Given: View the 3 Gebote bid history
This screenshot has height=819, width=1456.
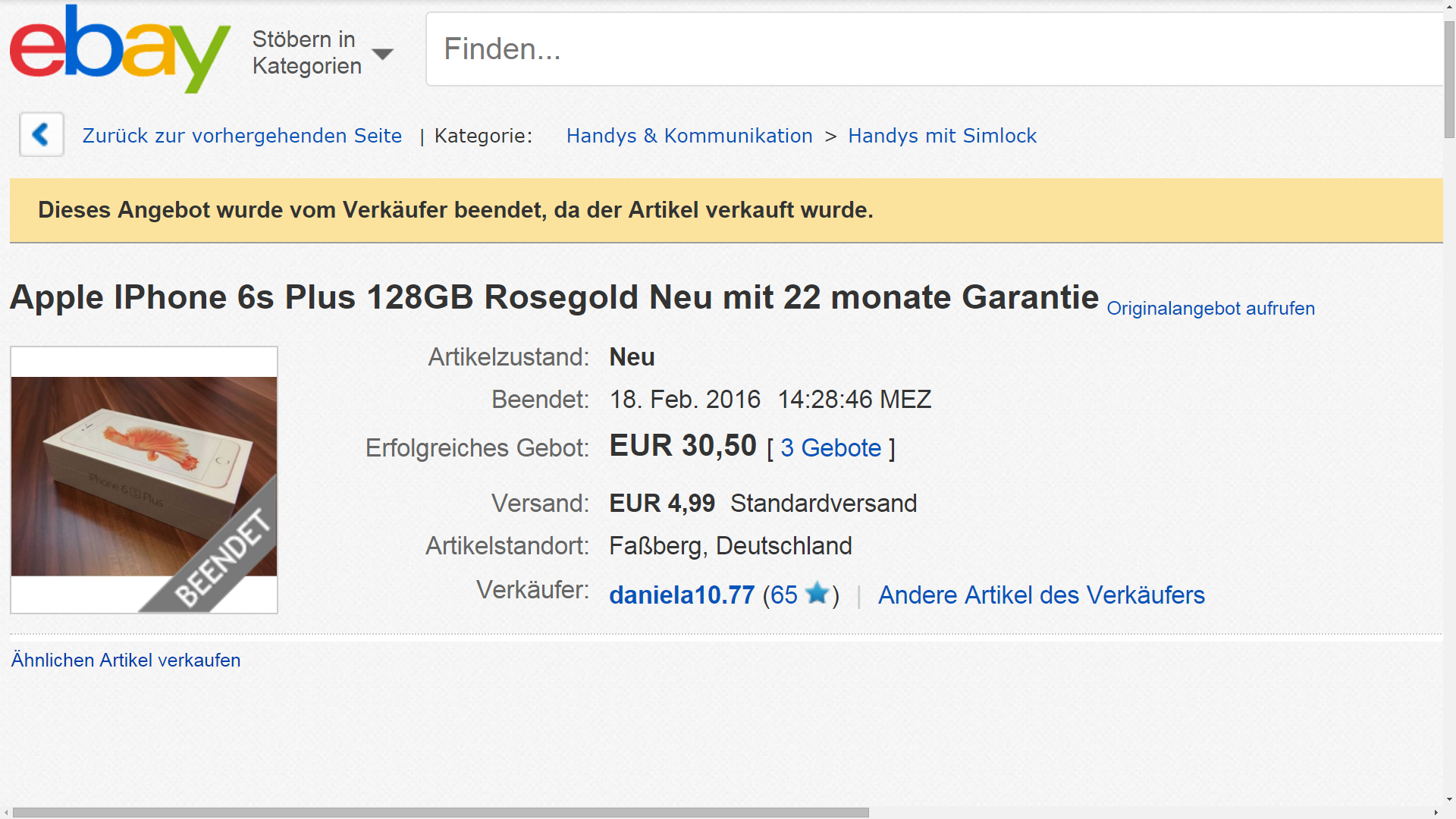Looking at the screenshot, I should (x=830, y=448).
